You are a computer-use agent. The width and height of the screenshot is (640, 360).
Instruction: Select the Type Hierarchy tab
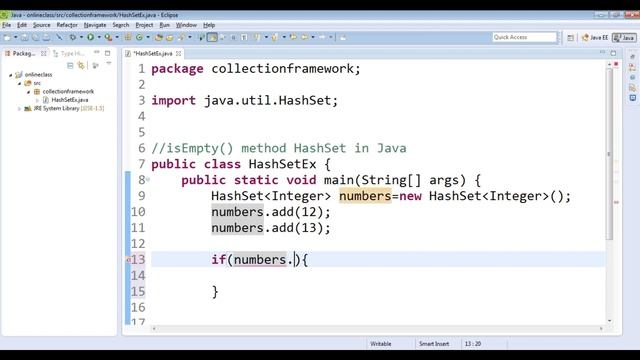[69, 53]
